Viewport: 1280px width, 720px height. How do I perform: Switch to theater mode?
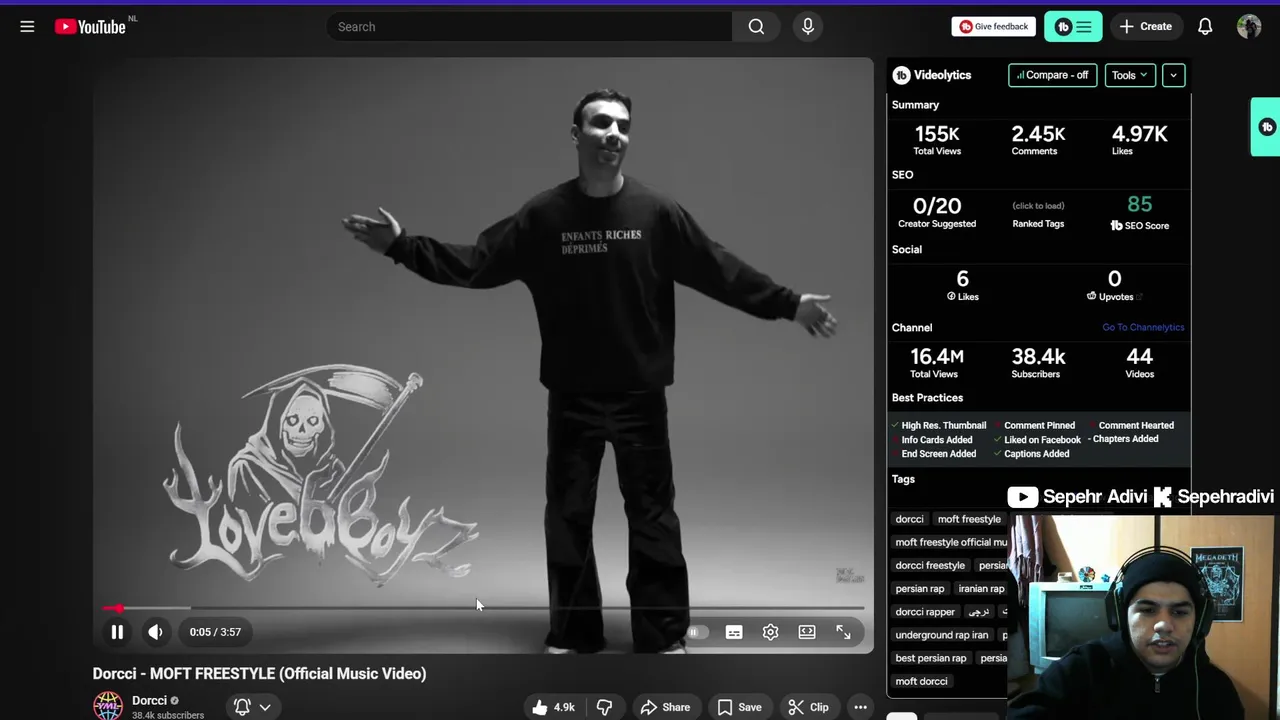click(x=807, y=632)
